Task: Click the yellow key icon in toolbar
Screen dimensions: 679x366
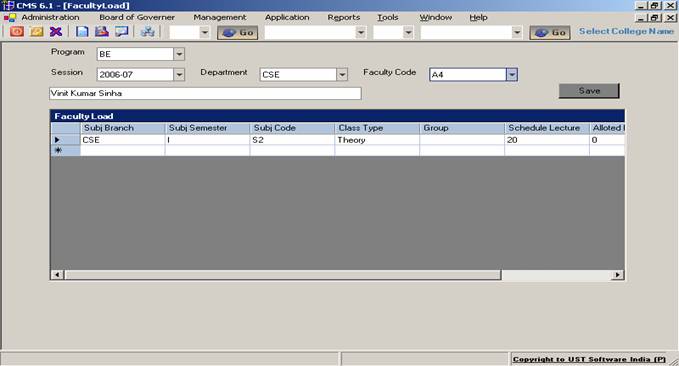Action: (x=37, y=32)
